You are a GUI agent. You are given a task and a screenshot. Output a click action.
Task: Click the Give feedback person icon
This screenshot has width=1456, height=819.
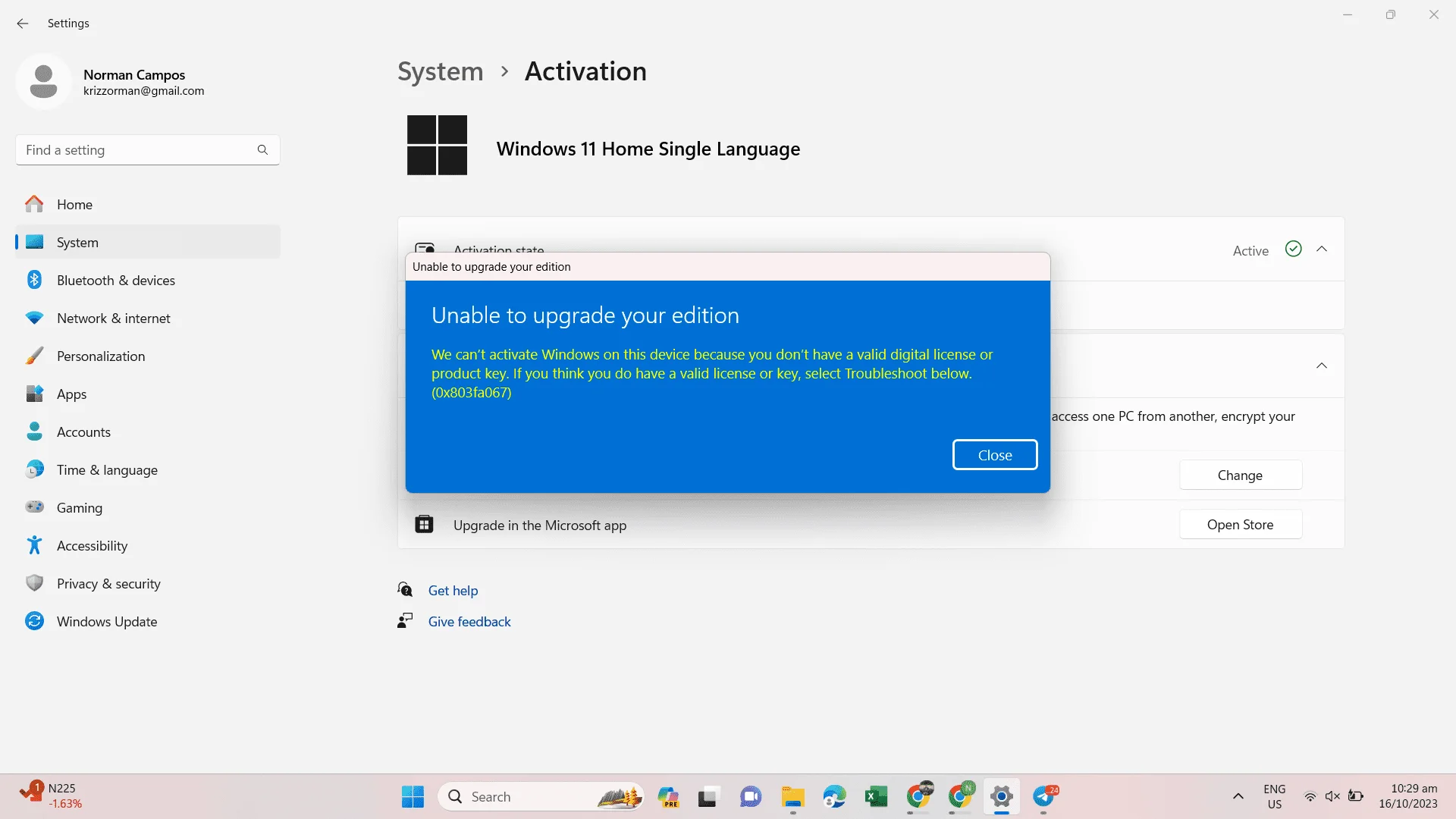[x=405, y=620]
